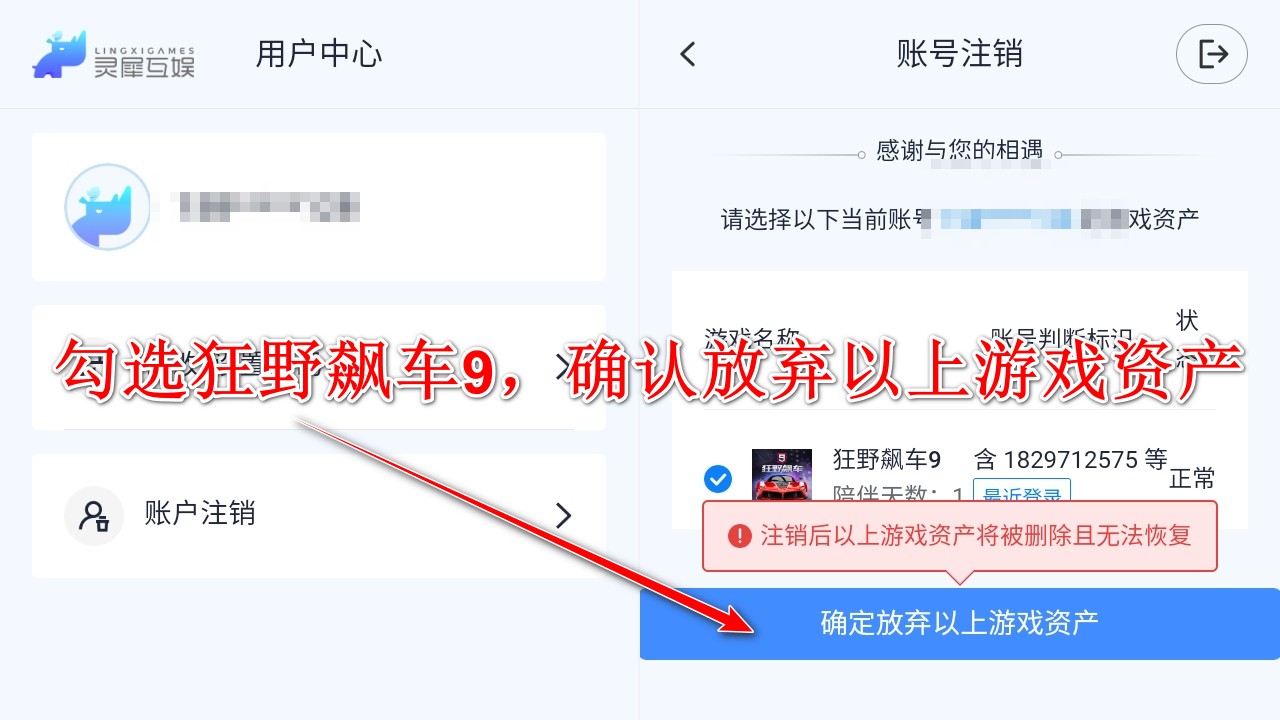
Task: Uncheck the 狂野飙车9 blue checkbox
Action: coord(718,479)
